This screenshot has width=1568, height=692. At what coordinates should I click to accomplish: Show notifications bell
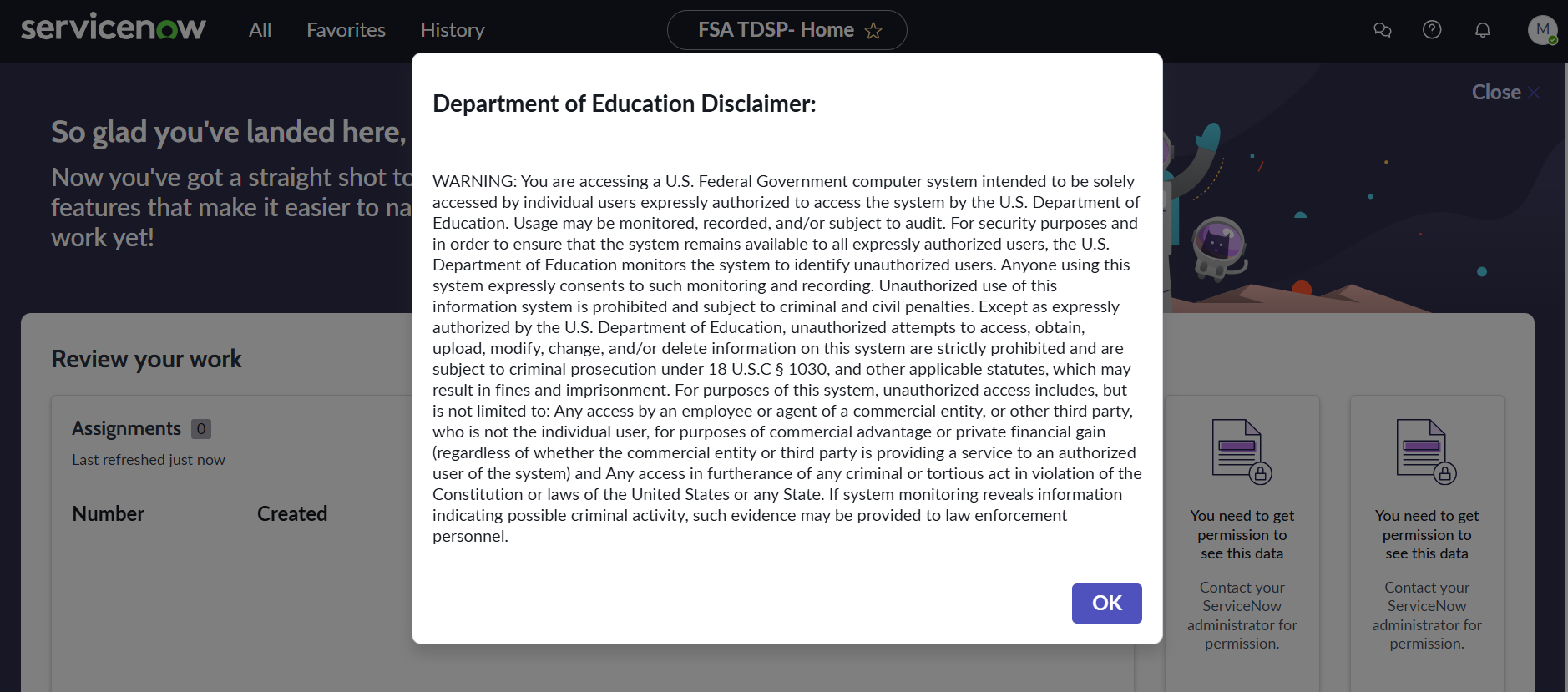pyautogui.click(x=1483, y=30)
